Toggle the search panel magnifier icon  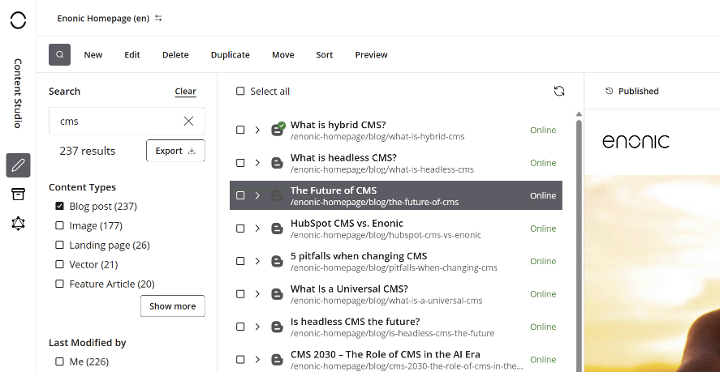click(x=60, y=55)
